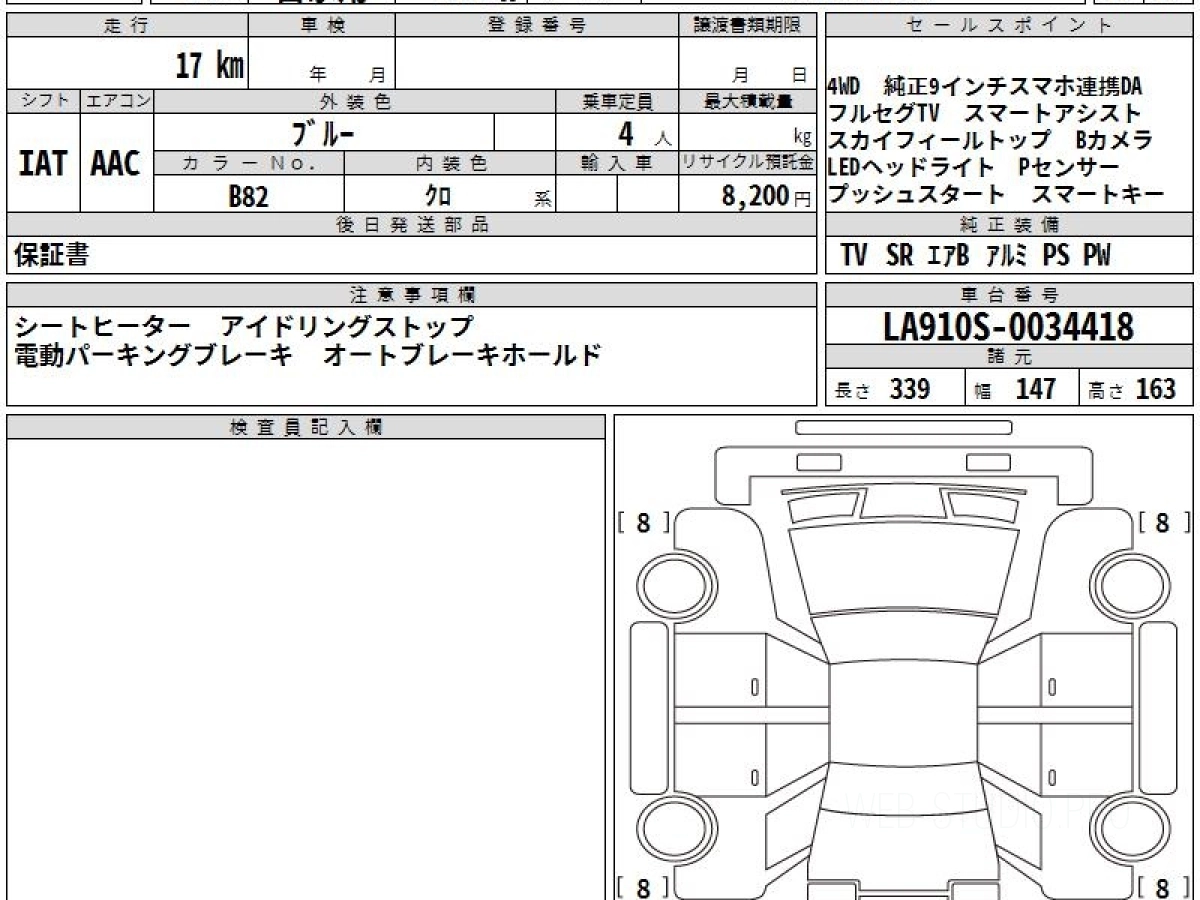Click the 保証書 later-shipped parts entry
Screen dimensions: 1200x900
click(x=51, y=255)
